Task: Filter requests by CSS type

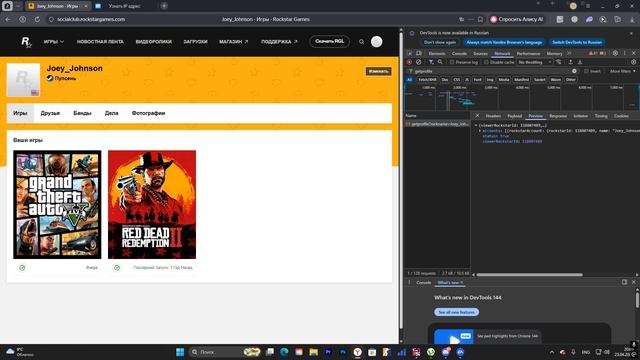Action: point(457,80)
